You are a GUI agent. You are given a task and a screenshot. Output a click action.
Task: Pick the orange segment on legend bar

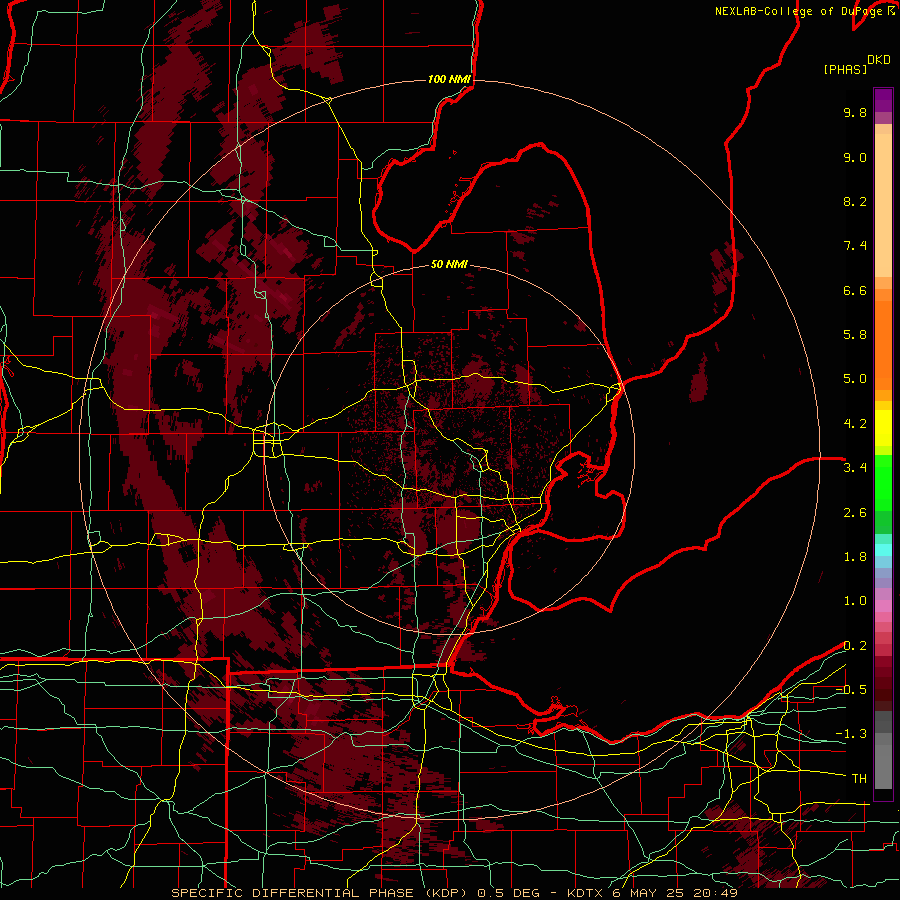click(x=883, y=344)
